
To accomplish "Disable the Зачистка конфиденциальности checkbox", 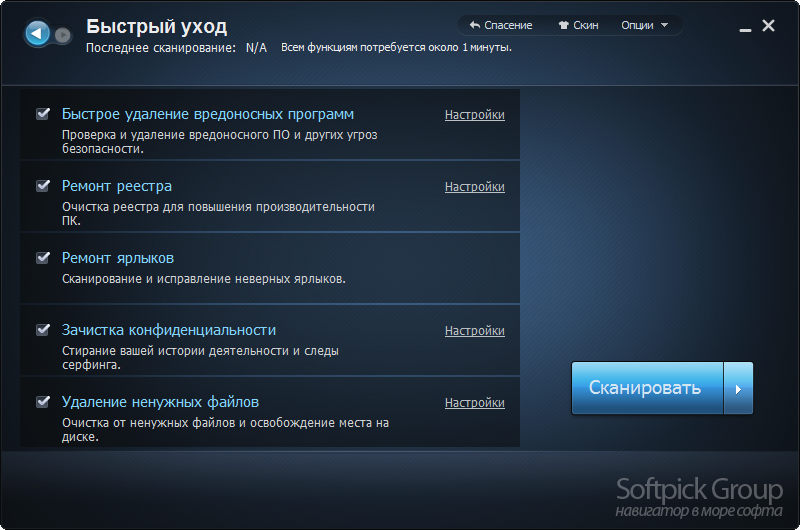I will [43, 330].
